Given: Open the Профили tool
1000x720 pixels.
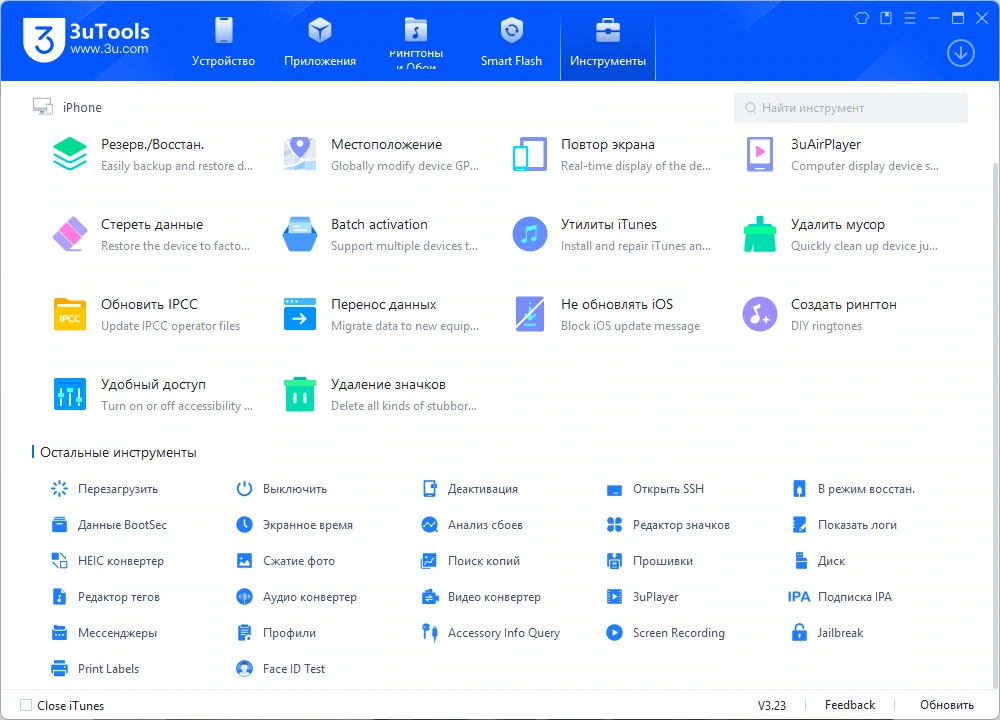Looking at the screenshot, I should (276, 633).
